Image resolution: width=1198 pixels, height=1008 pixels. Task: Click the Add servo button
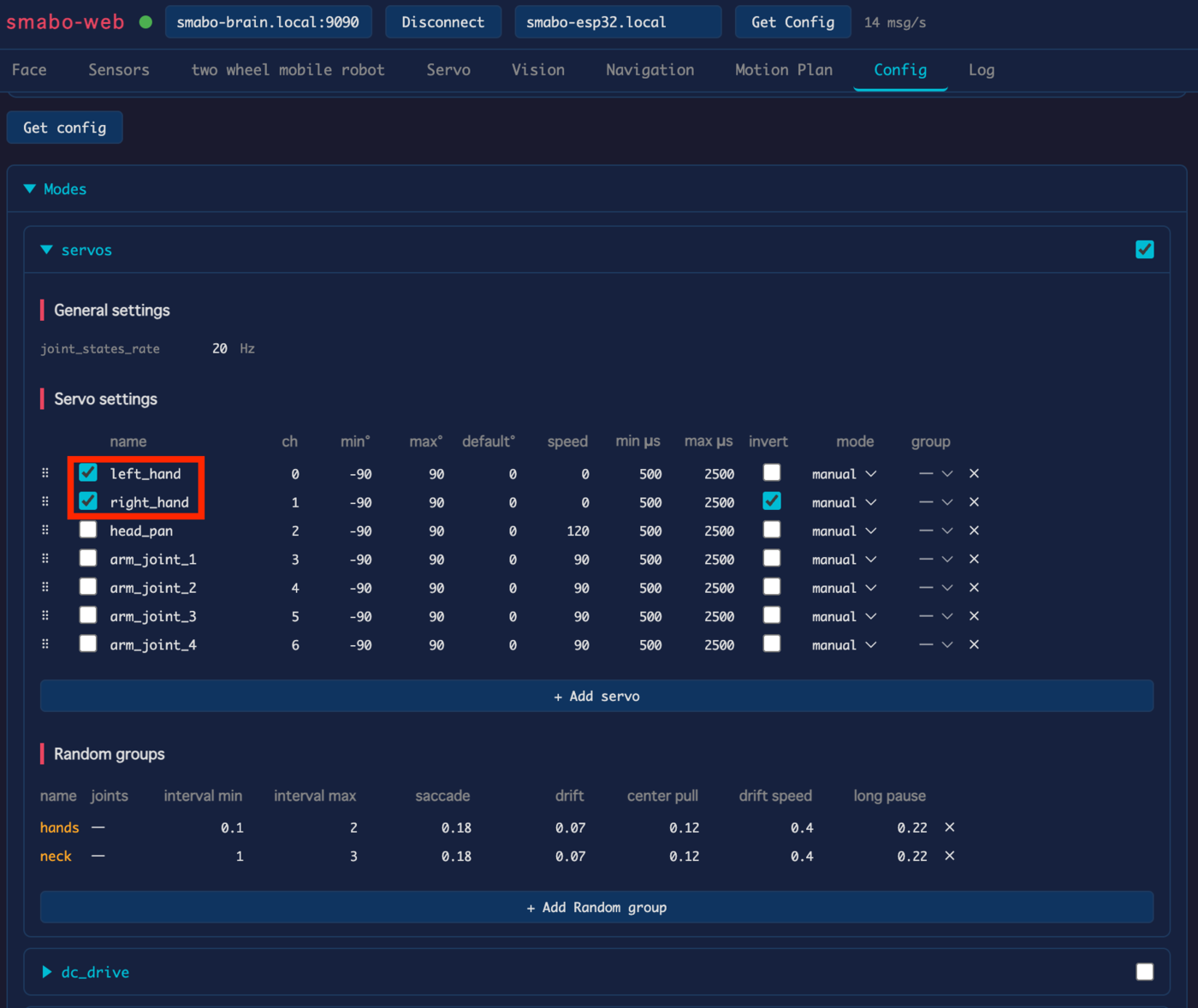pyautogui.click(x=596, y=696)
